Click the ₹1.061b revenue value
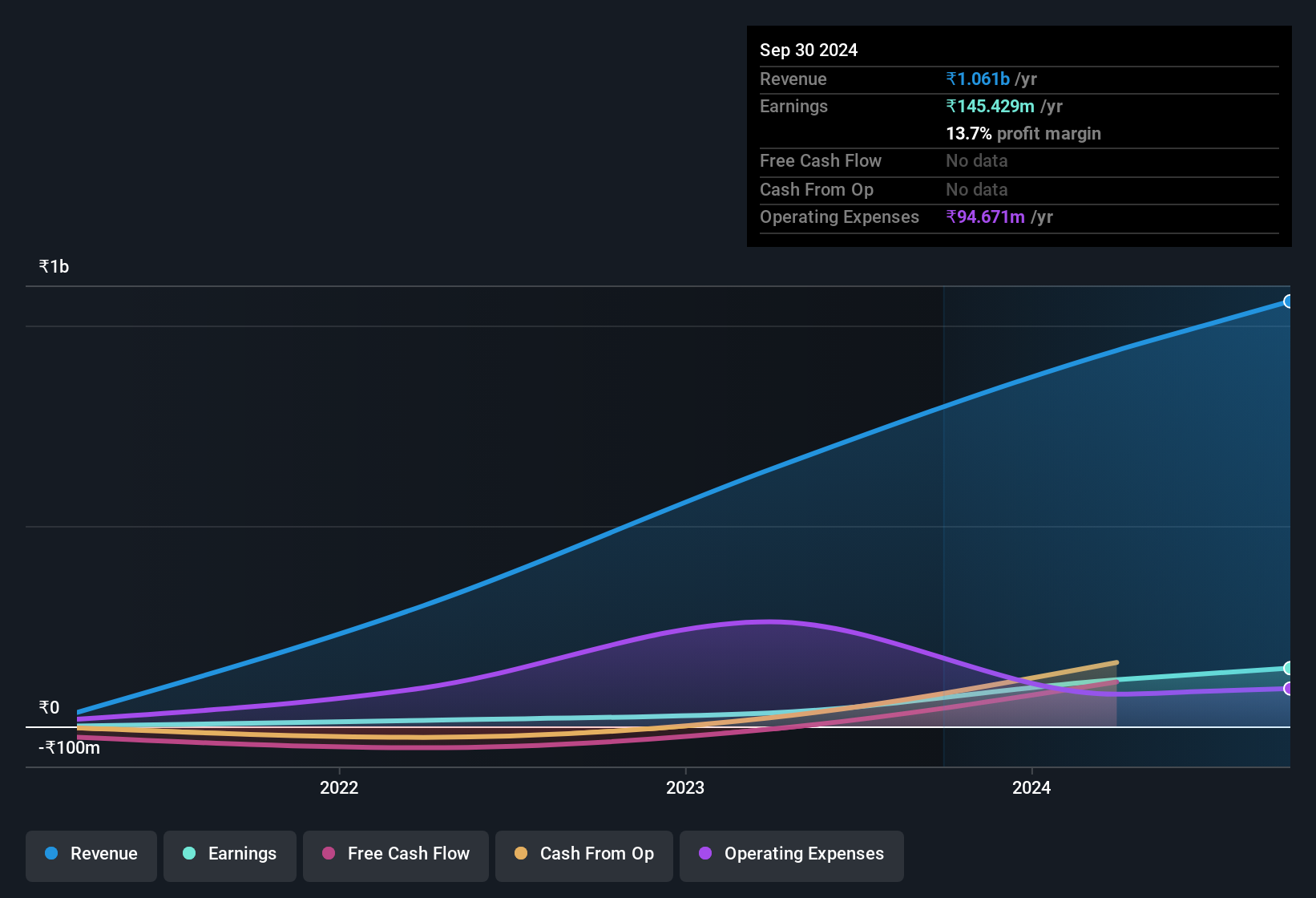Screen dimensions: 1316x898 (x=978, y=79)
